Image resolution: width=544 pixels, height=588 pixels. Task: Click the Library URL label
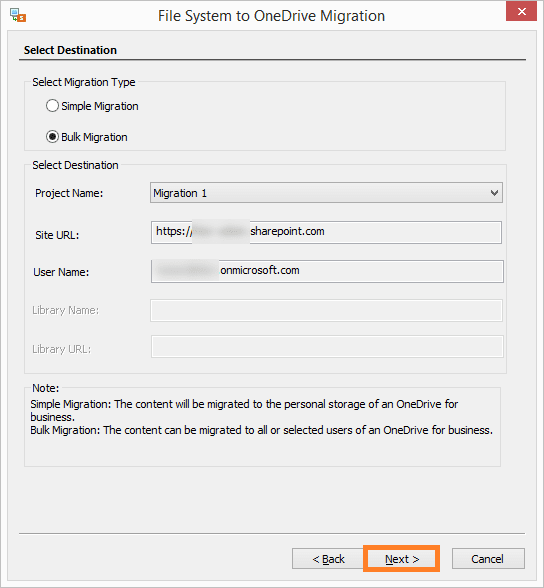click(61, 349)
